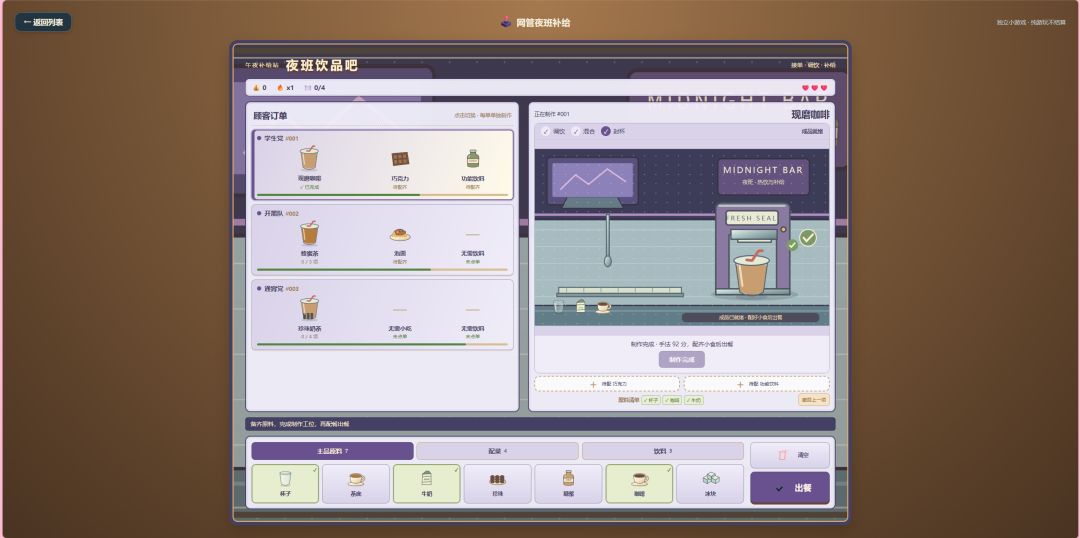Viewport: 1080px width, 538px height.
Task: Click the flame combo x1 indicator
Action: [285, 88]
